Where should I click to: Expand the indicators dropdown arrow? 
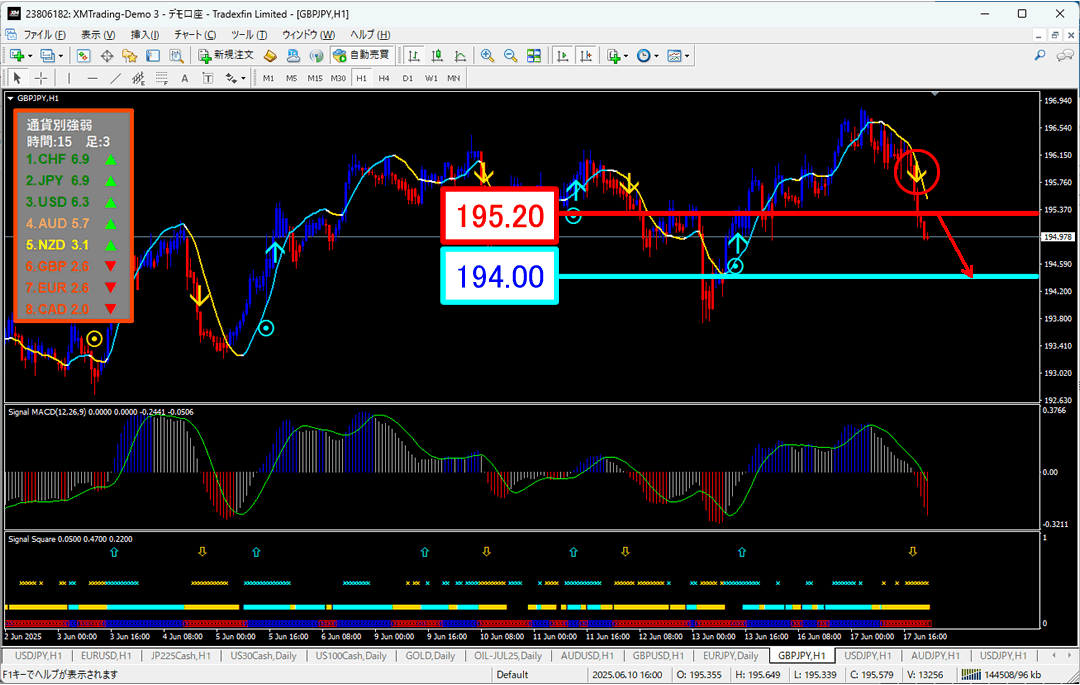625,56
